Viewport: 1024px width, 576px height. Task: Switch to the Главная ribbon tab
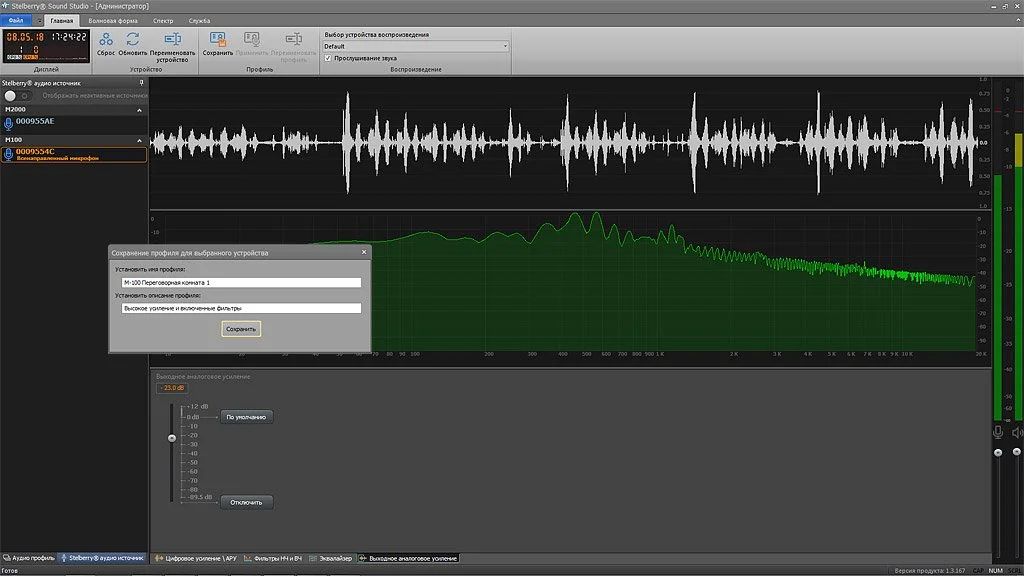(62, 21)
